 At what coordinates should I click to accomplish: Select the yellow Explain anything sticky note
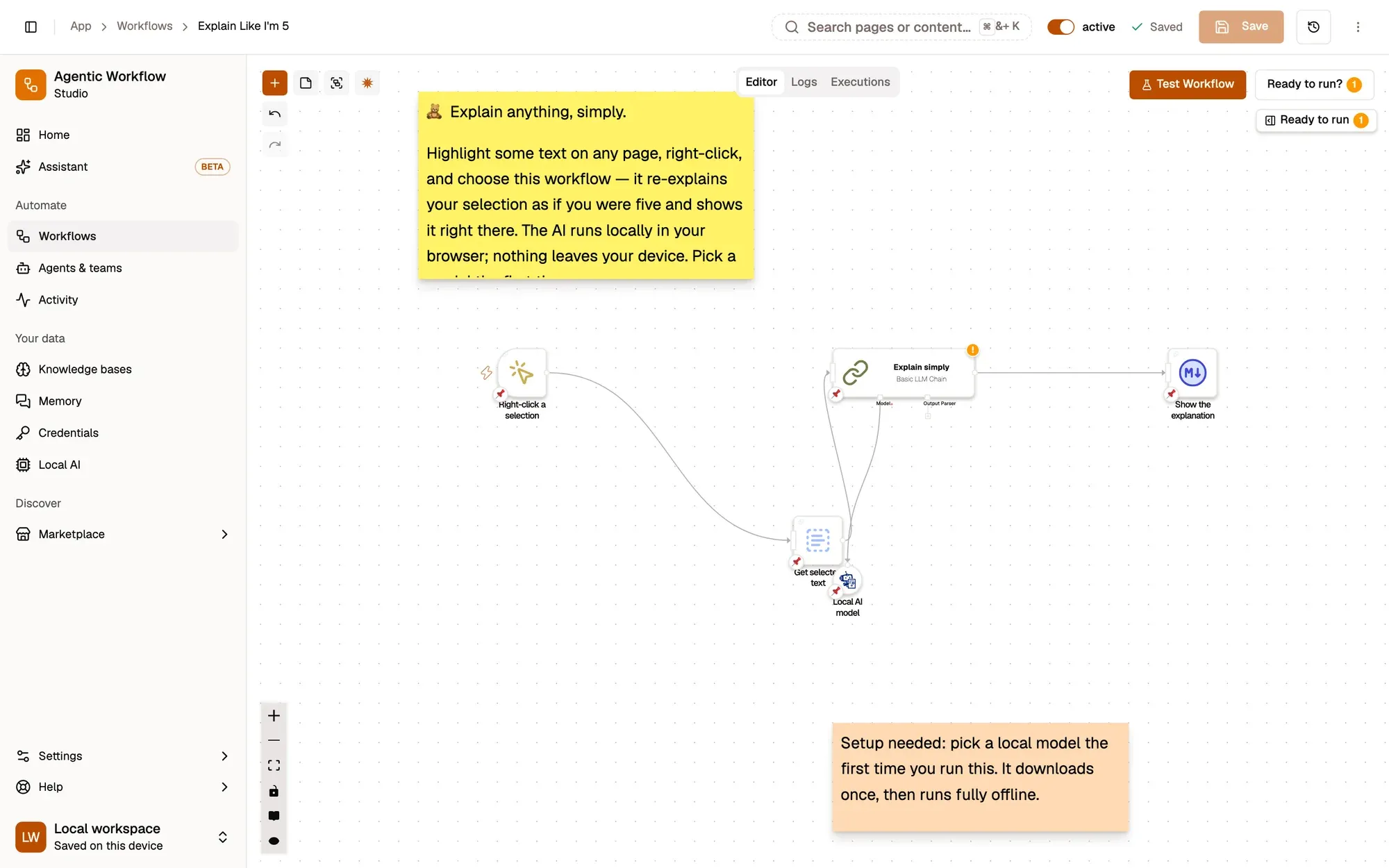click(586, 185)
